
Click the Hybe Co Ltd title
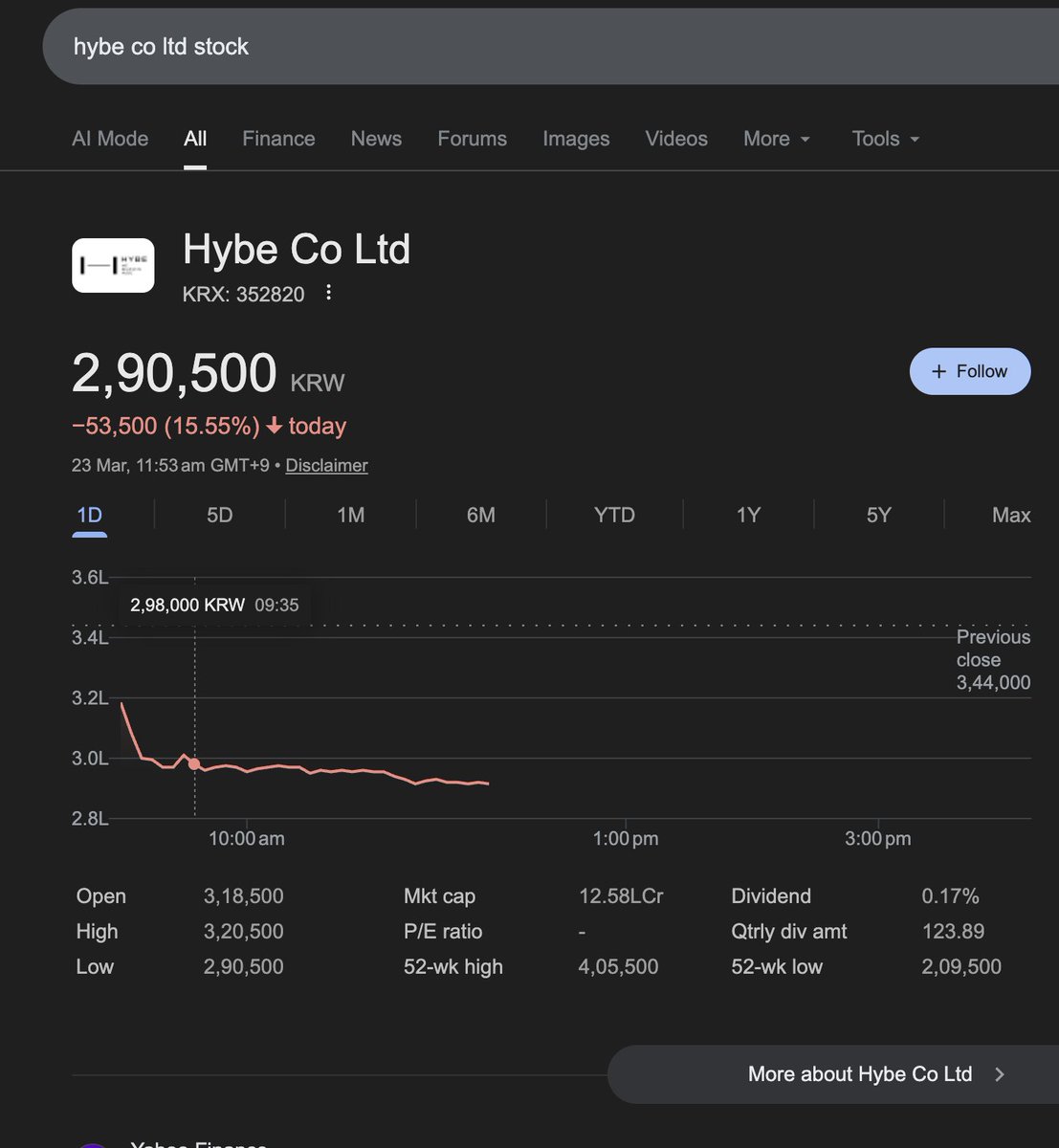[297, 250]
